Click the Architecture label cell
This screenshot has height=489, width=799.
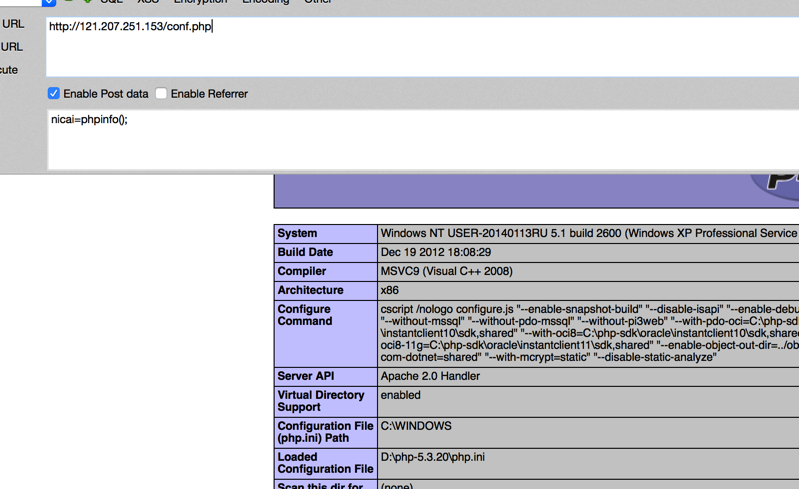click(326, 290)
